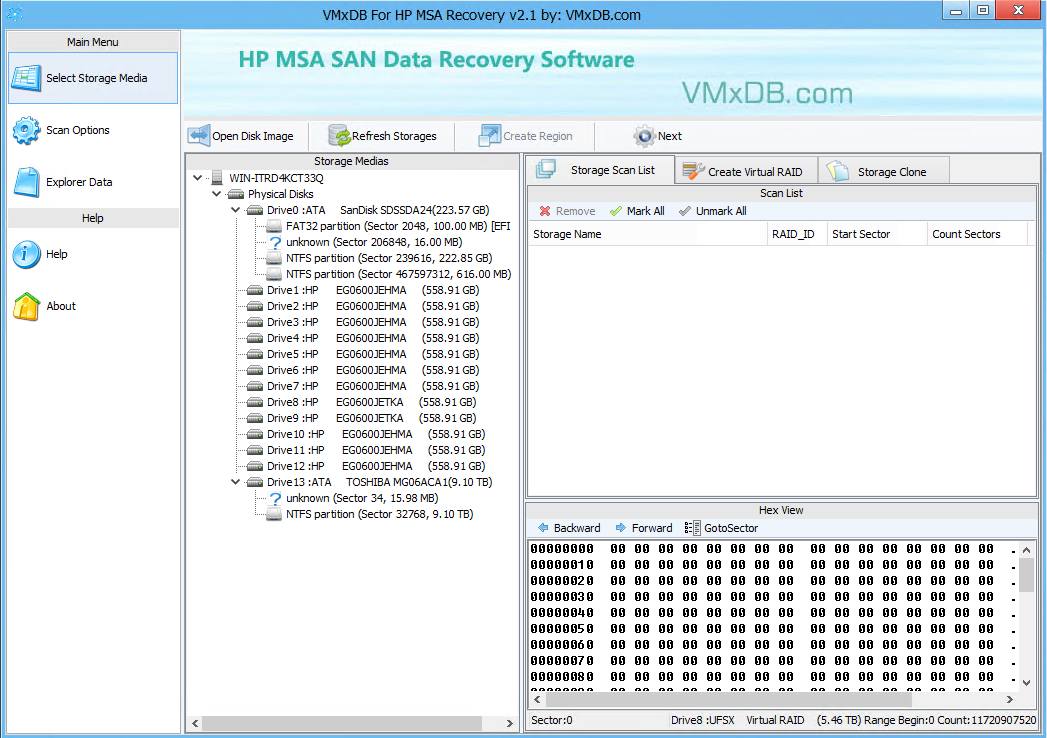
Task: Collapse the WIN-ITRD4KCT33Q tree node
Action: 198,178
